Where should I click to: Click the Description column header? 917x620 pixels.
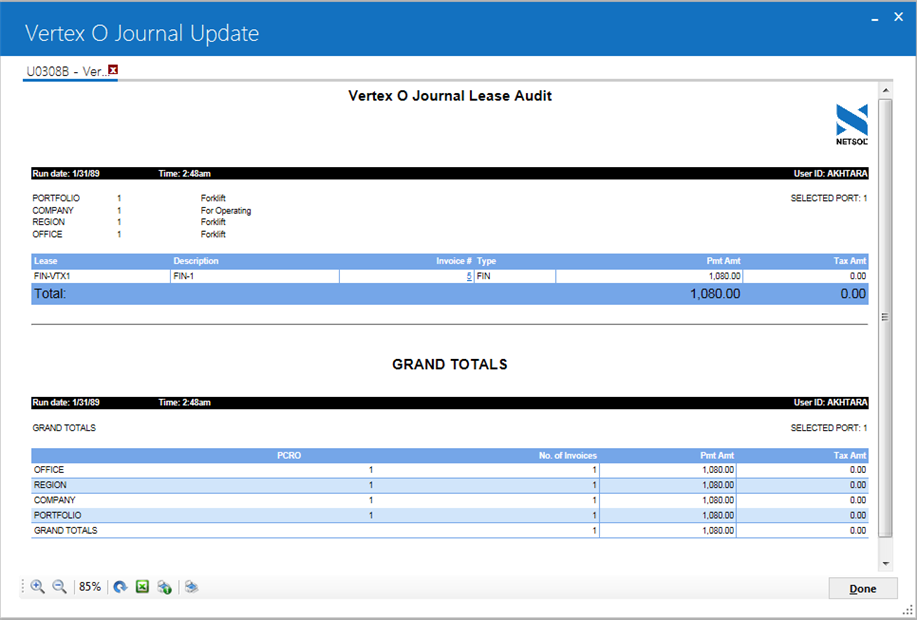coord(195,261)
